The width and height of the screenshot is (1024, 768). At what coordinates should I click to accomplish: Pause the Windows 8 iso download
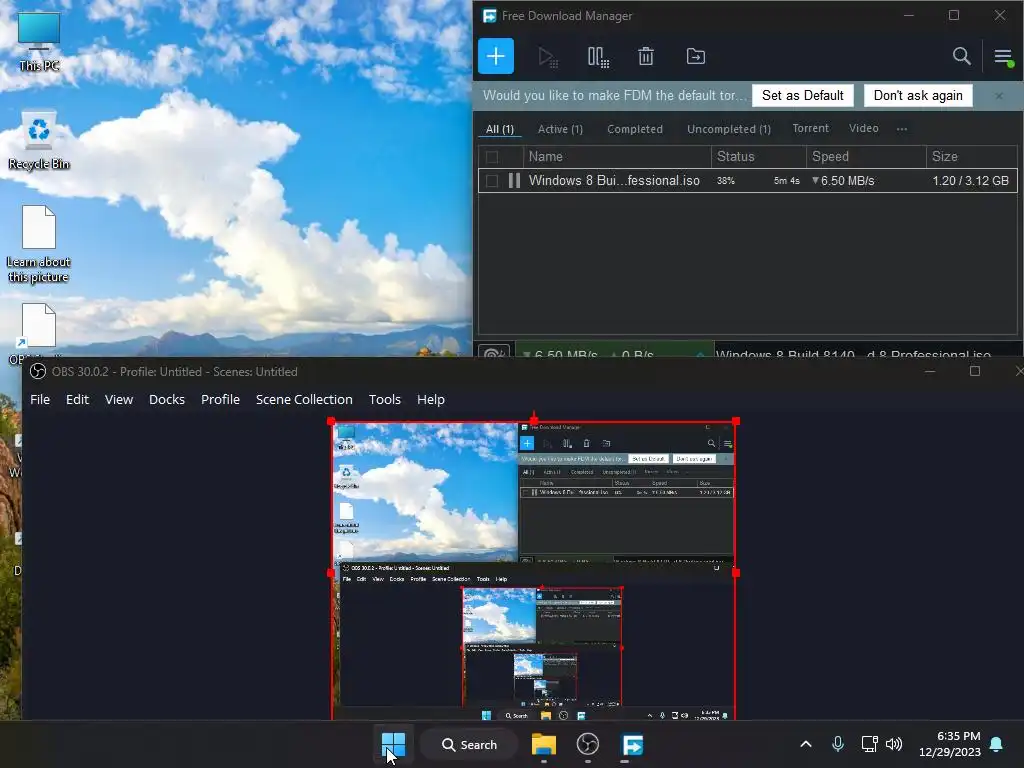[515, 181]
